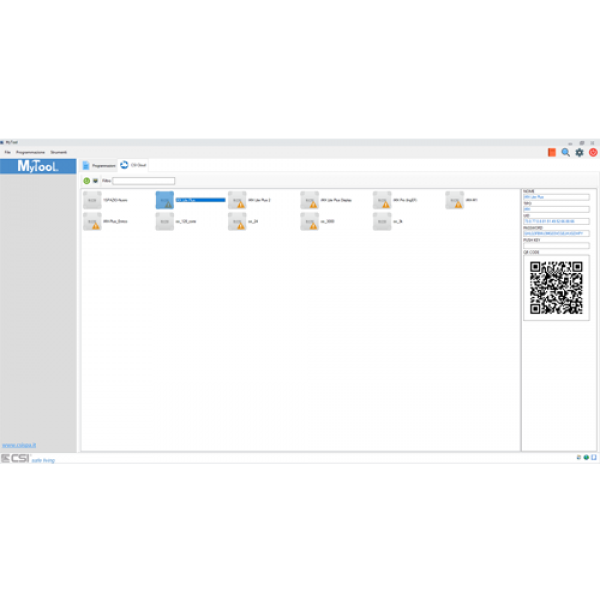The image size is (600, 600).
Task: Open the File menu
Action: (7, 151)
